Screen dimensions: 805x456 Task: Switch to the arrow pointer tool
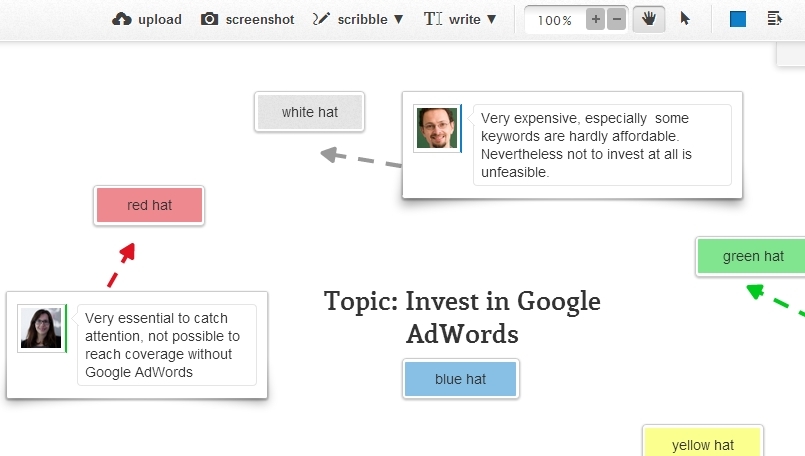point(685,19)
